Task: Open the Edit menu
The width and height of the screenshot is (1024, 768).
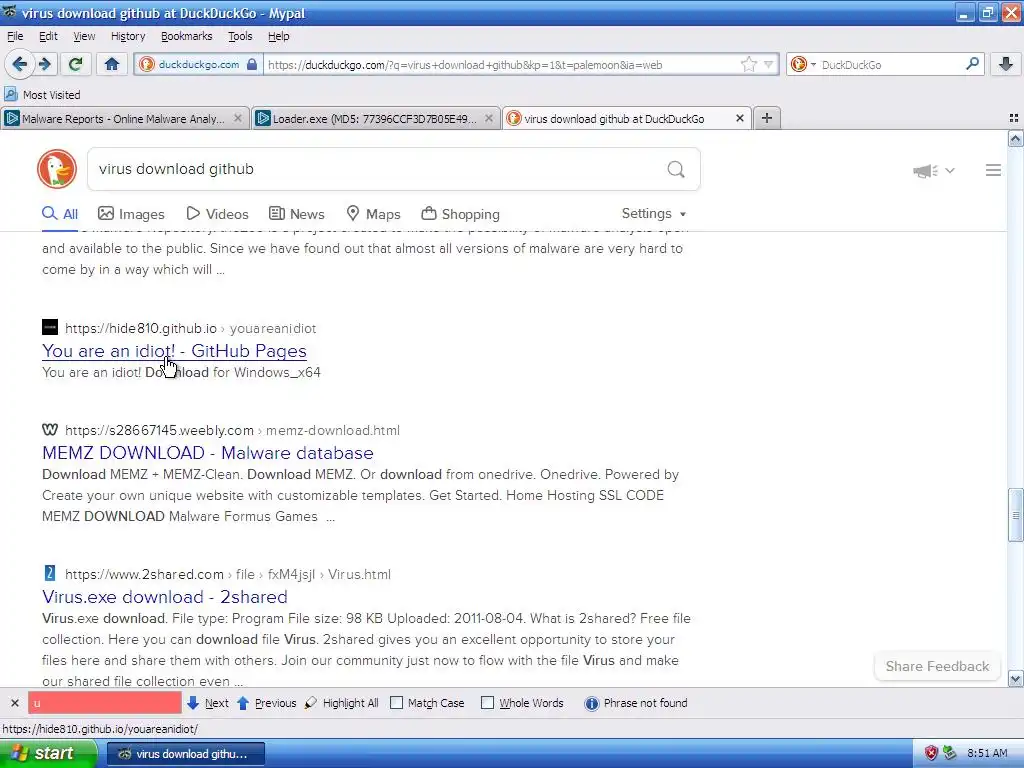Action: [x=48, y=36]
